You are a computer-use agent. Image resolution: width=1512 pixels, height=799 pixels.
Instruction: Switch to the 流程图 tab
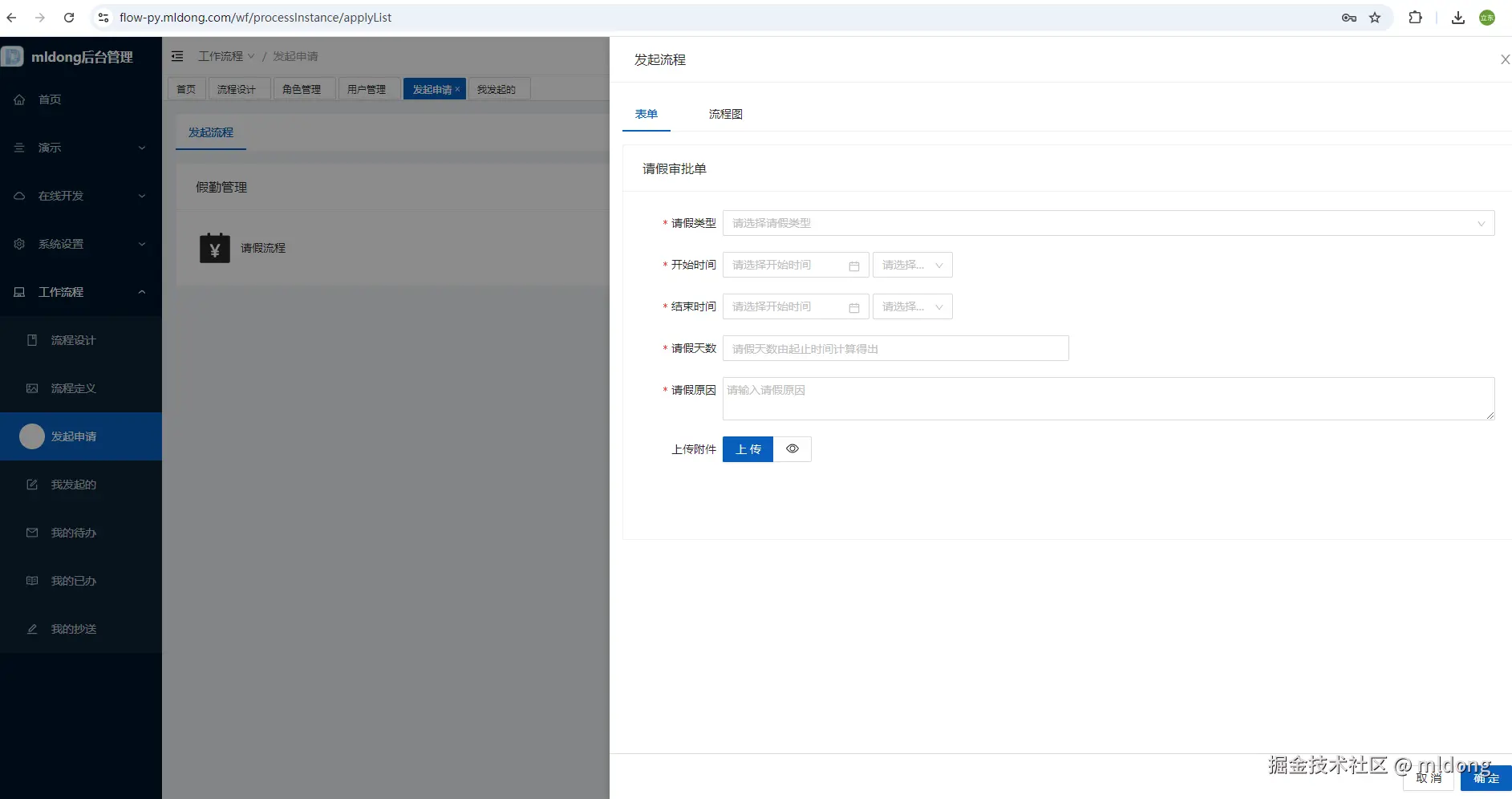click(x=726, y=114)
